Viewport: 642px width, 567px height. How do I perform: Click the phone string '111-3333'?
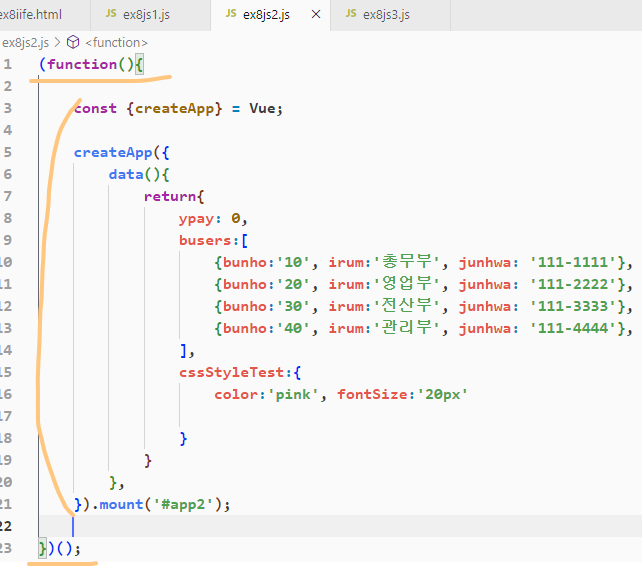coord(573,307)
